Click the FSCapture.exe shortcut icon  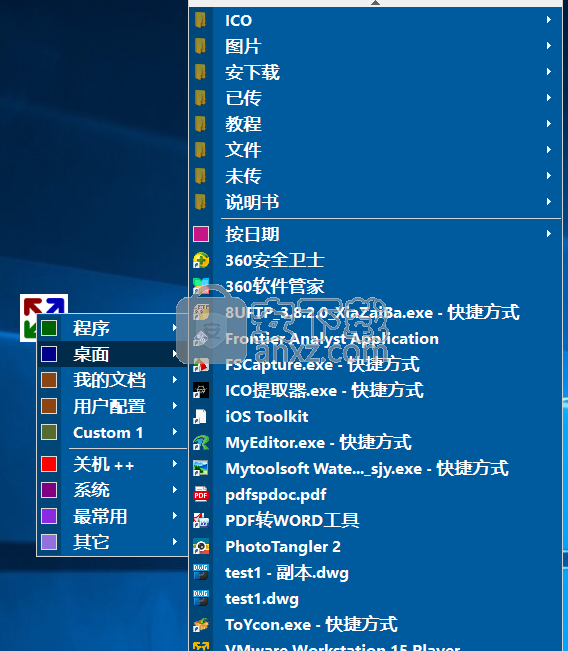coord(201,365)
